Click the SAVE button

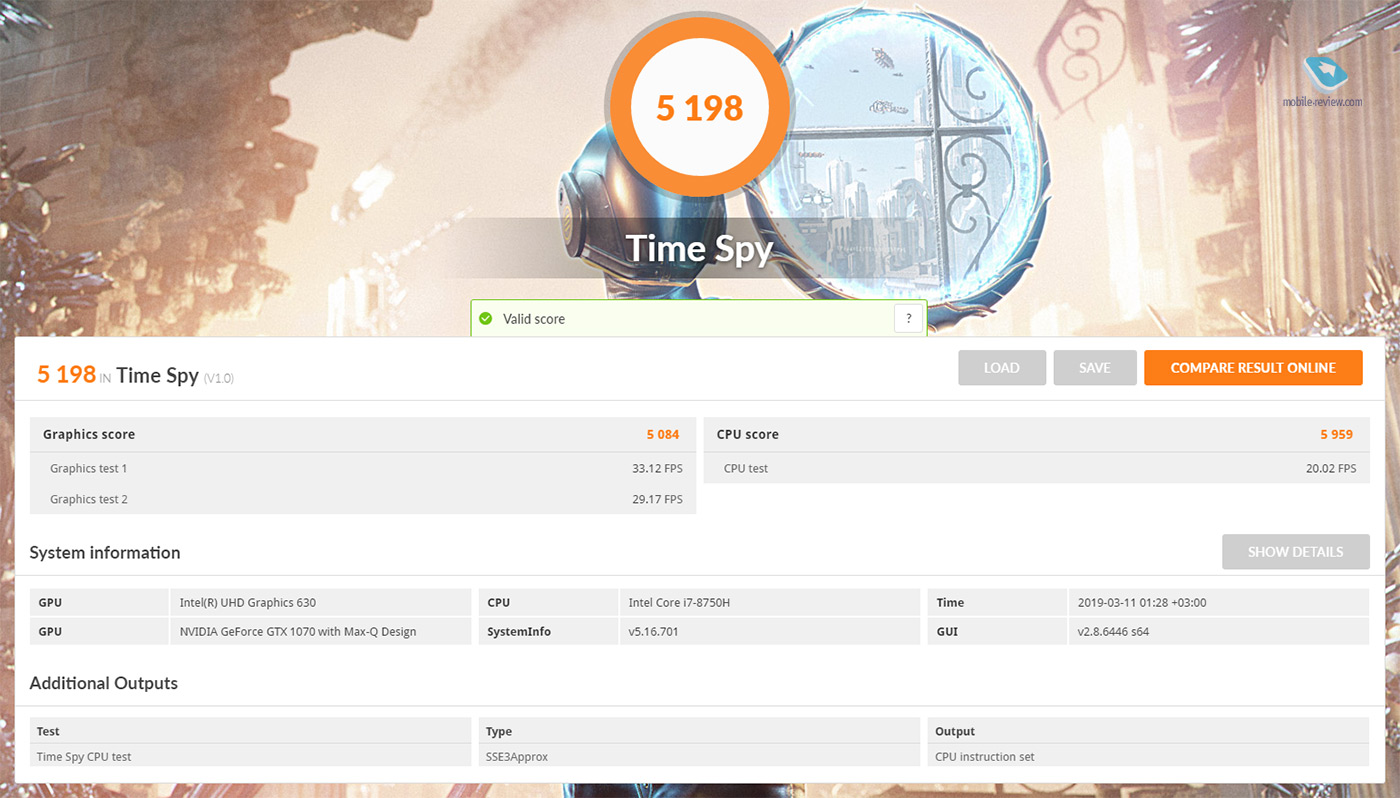tap(1095, 368)
